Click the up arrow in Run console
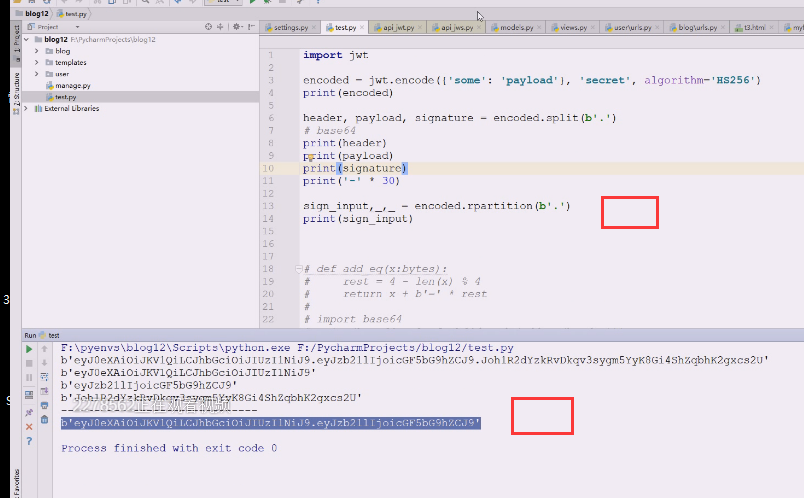The width and height of the screenshot is (804, 498). click(45, 349)
